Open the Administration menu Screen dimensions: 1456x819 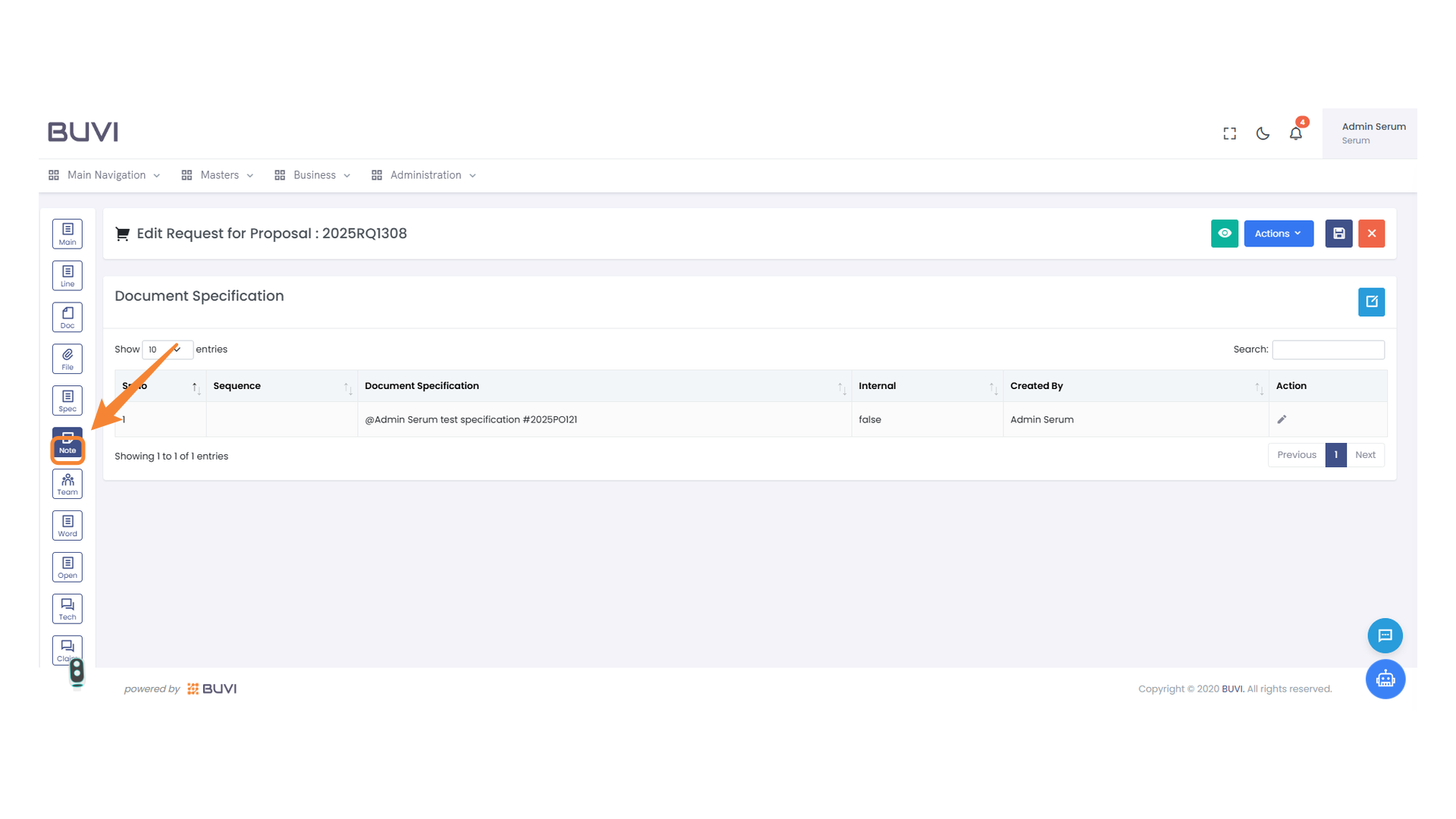pos(425,175)
